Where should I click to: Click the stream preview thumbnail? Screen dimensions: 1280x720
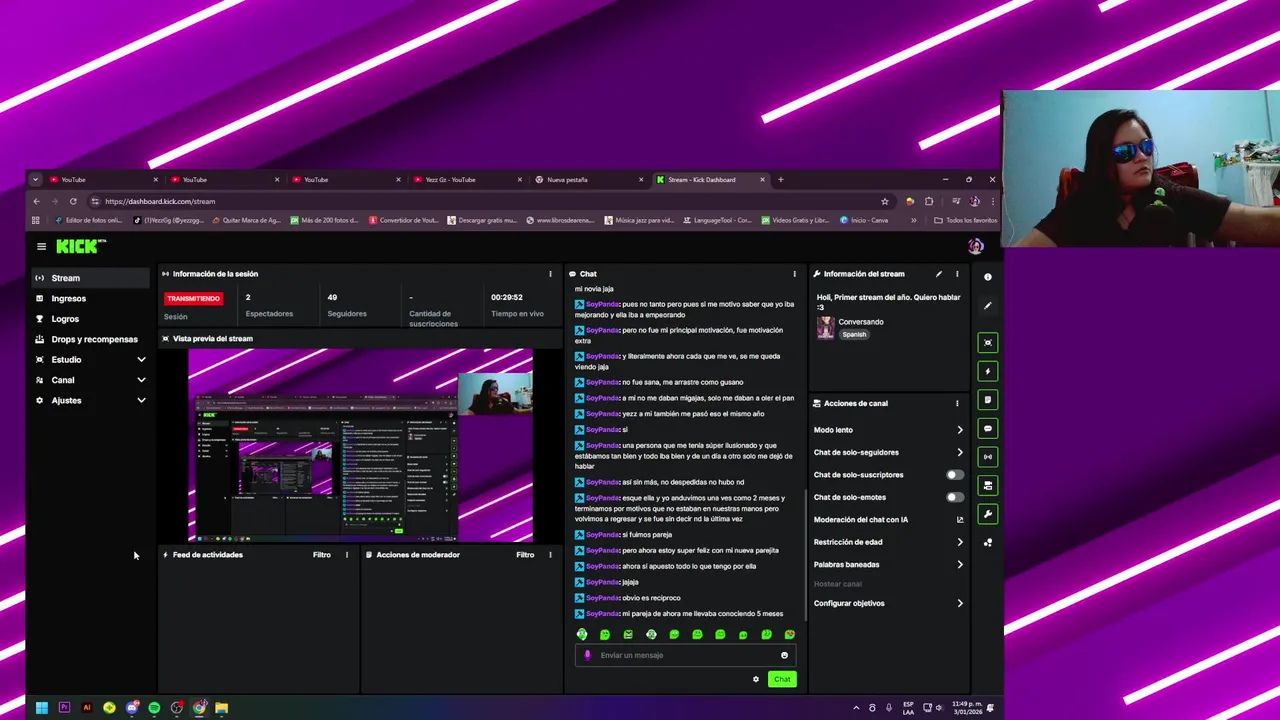coord(361,445)
